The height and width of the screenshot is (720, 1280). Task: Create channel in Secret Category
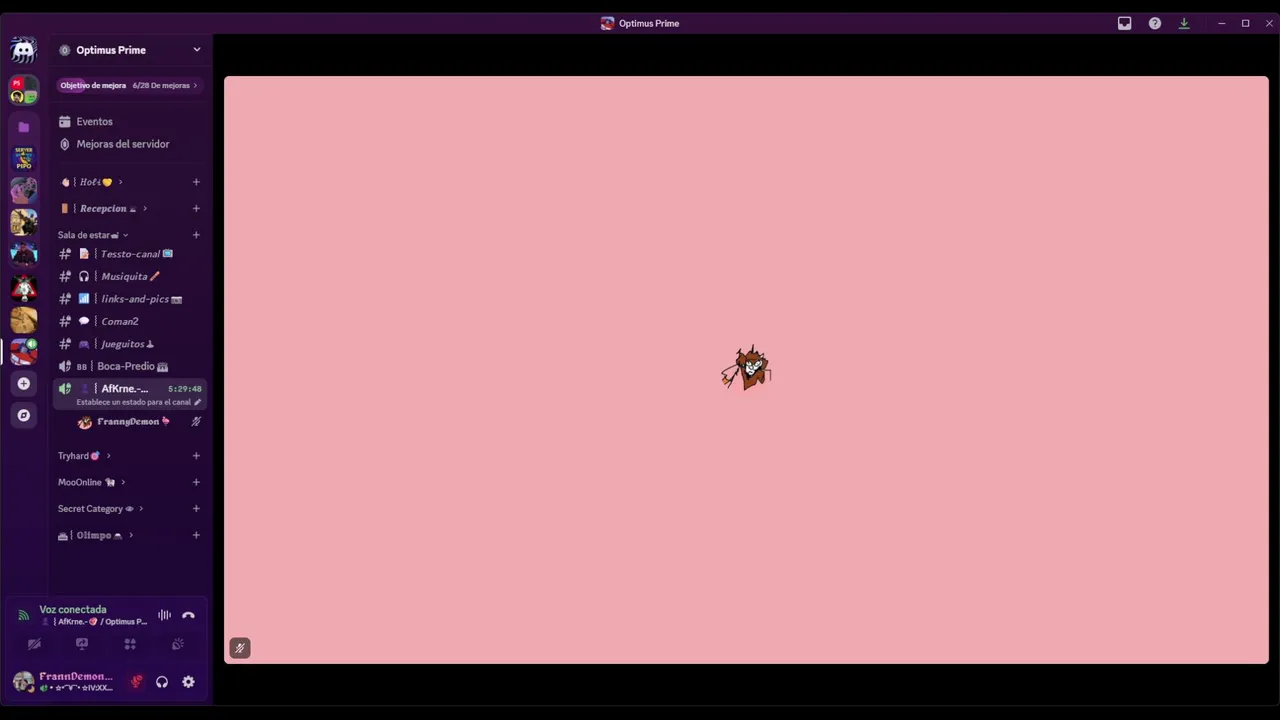click(196, 509)
